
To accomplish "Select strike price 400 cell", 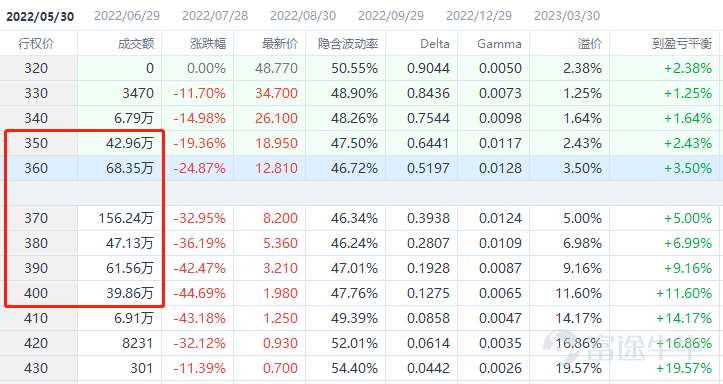I will (39, 293).
